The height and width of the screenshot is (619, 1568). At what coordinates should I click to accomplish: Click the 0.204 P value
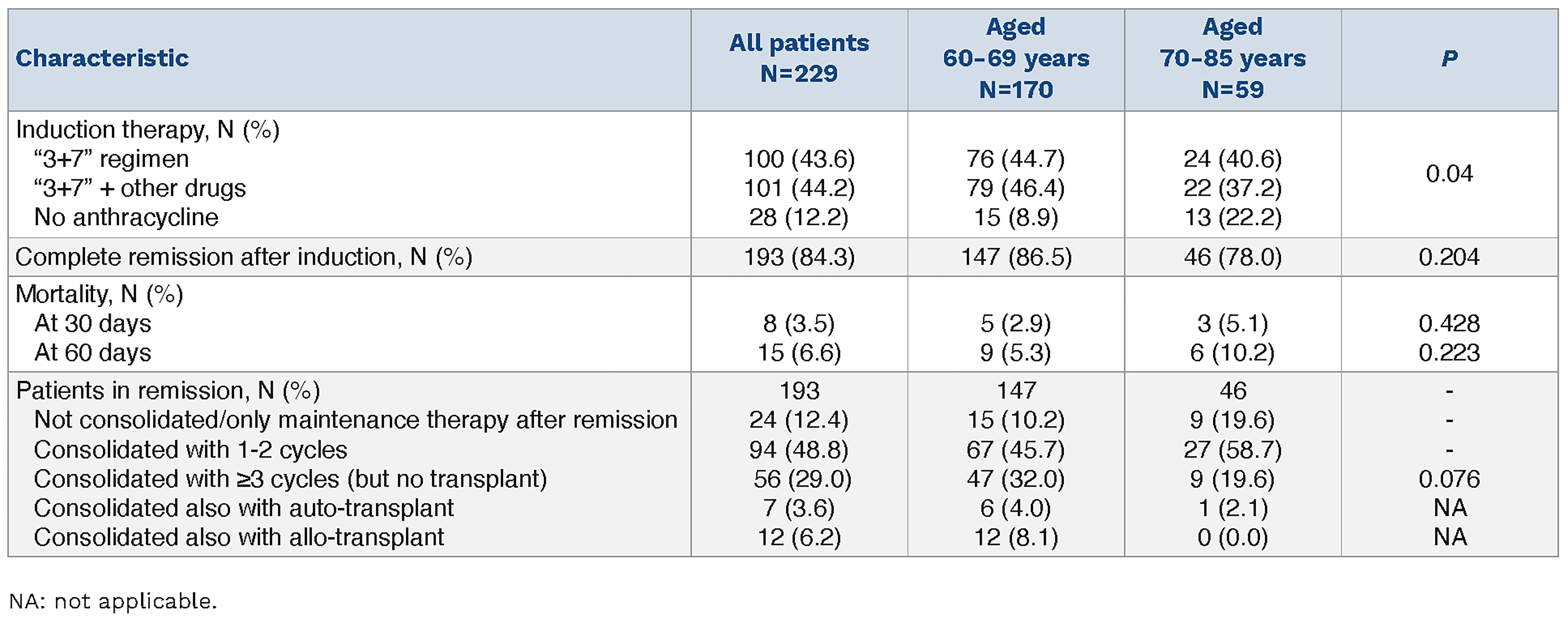click(x=1449, y=257)
